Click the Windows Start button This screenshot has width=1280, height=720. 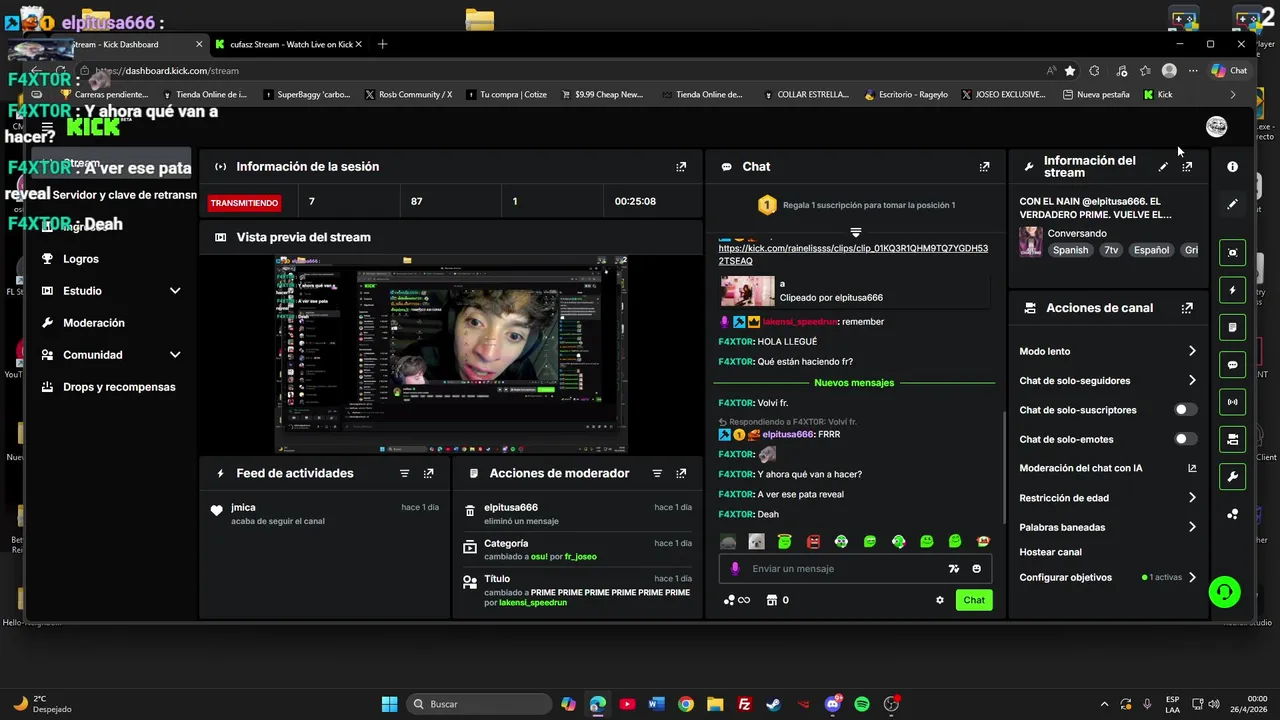pos(389,704)
